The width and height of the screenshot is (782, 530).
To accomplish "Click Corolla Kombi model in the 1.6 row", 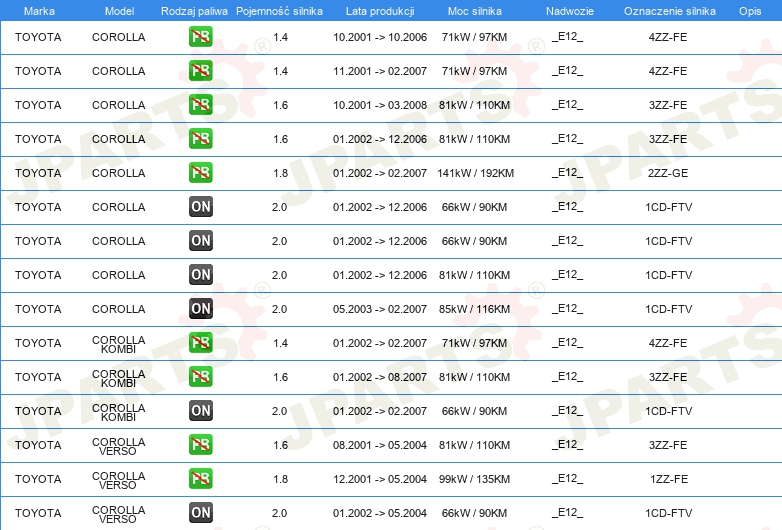I will pos(119,378).
